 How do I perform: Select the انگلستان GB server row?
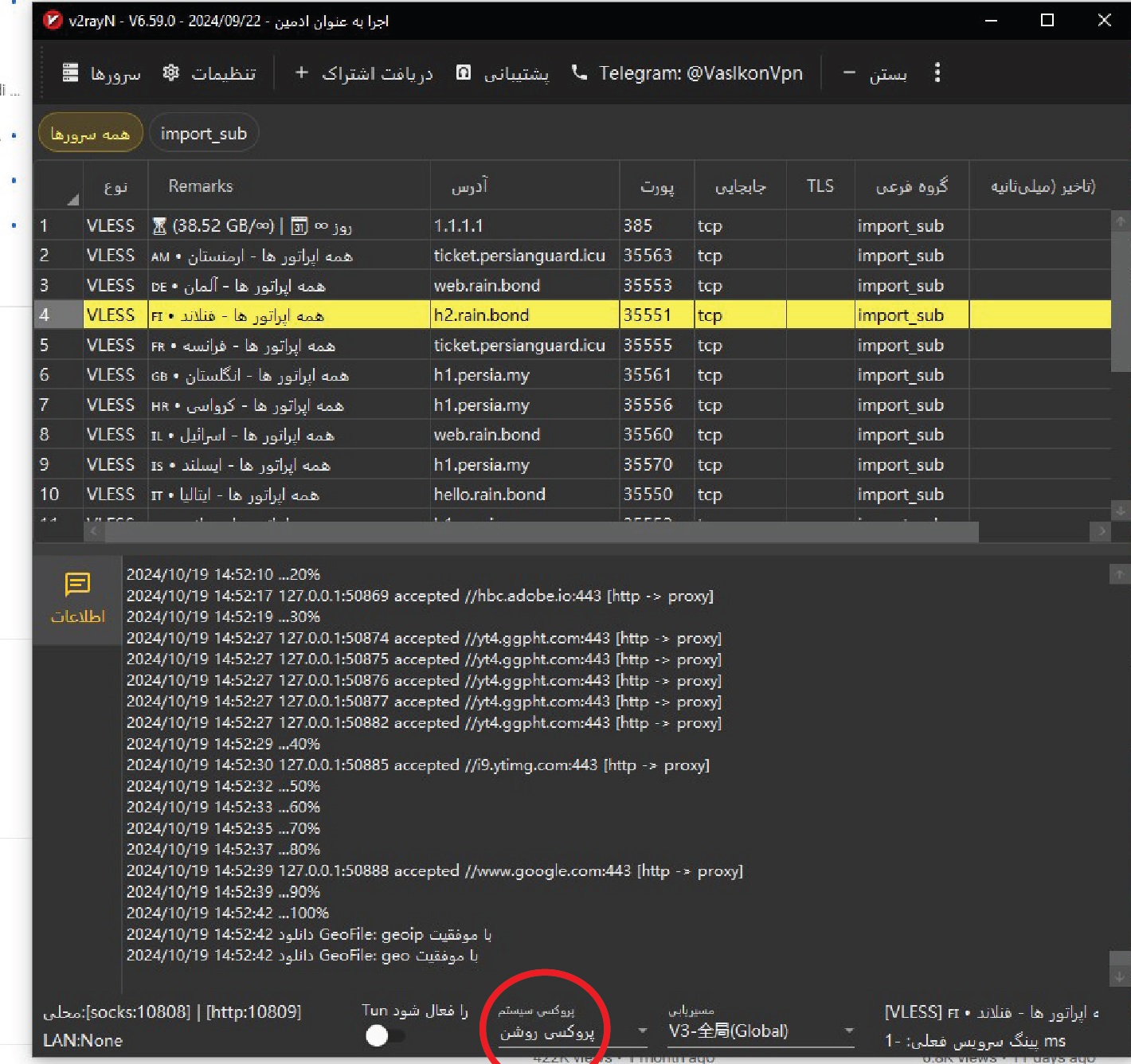coord(572,375)
